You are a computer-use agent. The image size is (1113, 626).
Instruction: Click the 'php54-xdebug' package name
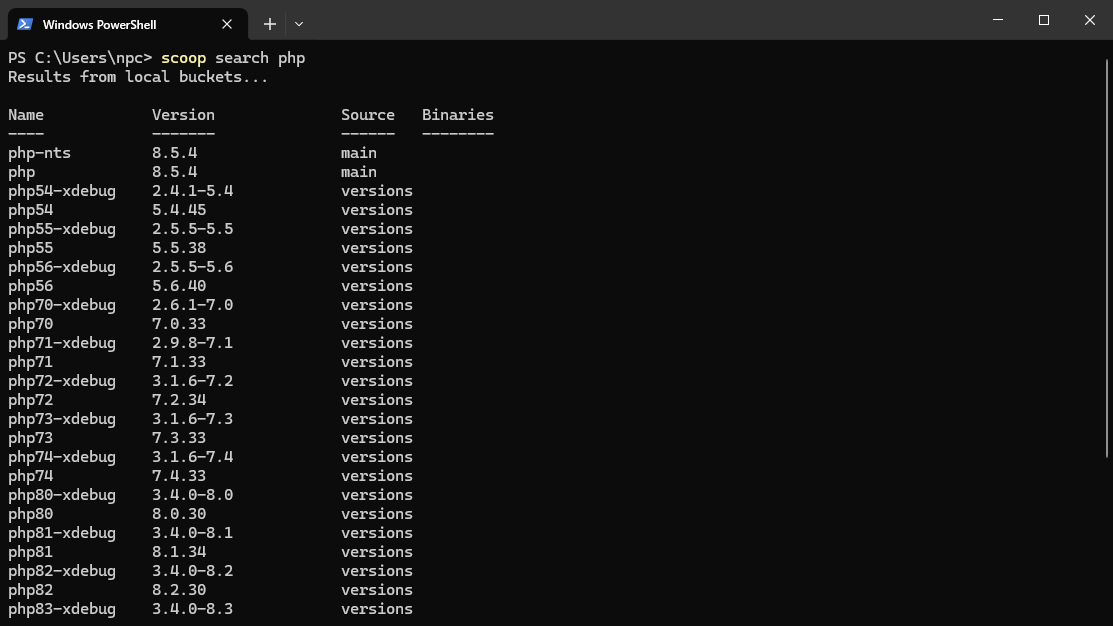pos(62,191)
